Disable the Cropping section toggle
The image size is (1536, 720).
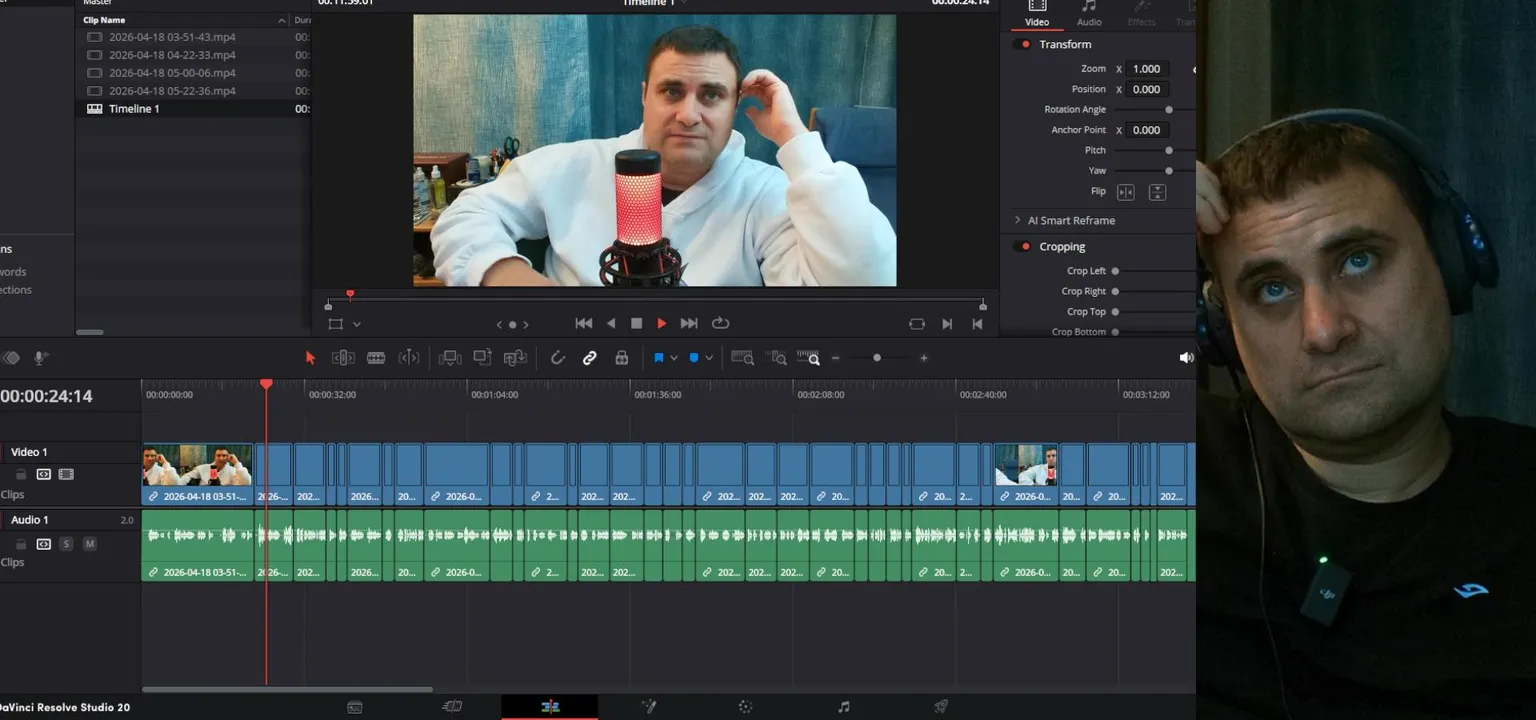1023,247
